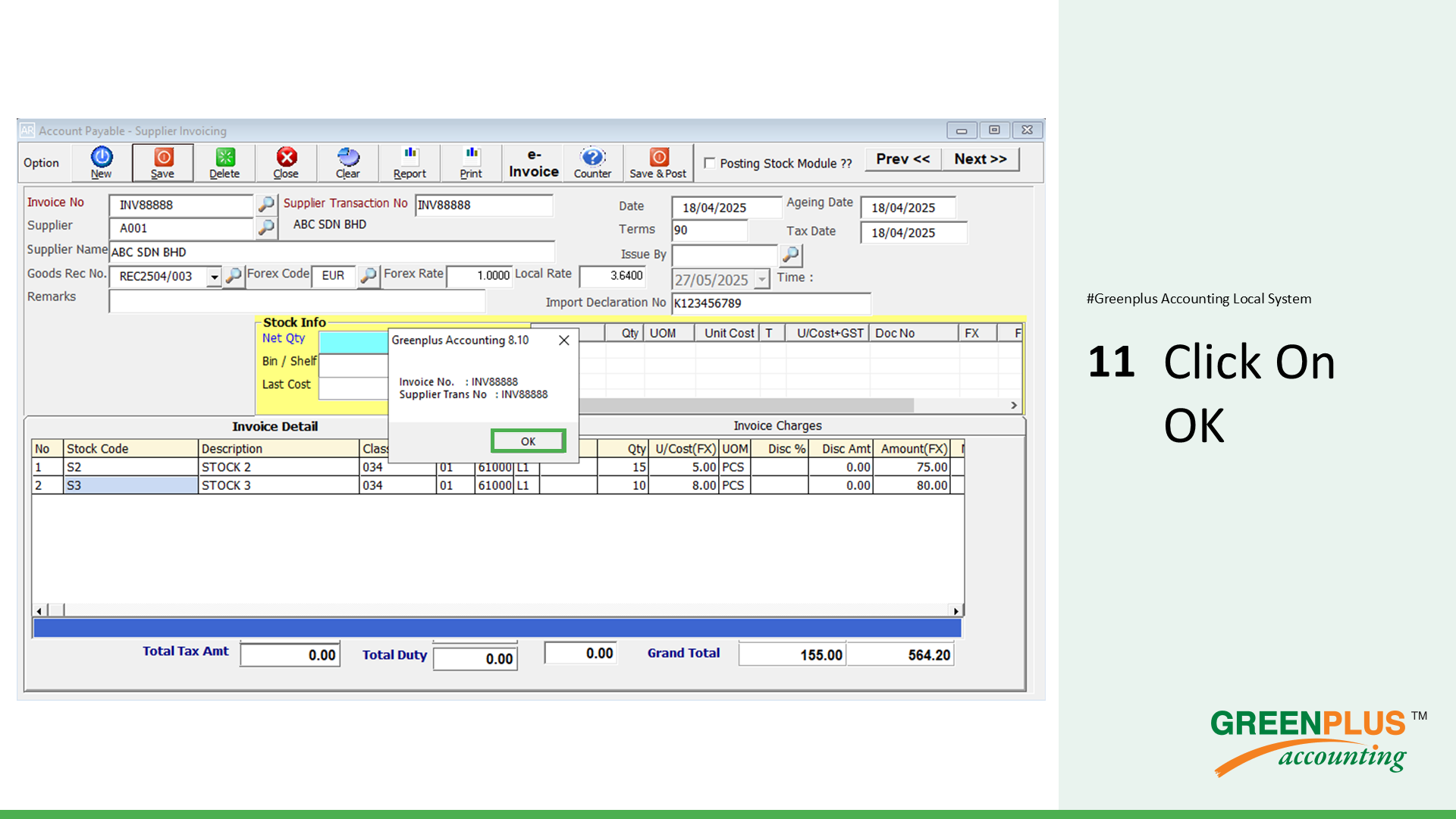Screen dimensions: 1456x819
Task: Click the Stock Code column header
Action: [130, 449]
